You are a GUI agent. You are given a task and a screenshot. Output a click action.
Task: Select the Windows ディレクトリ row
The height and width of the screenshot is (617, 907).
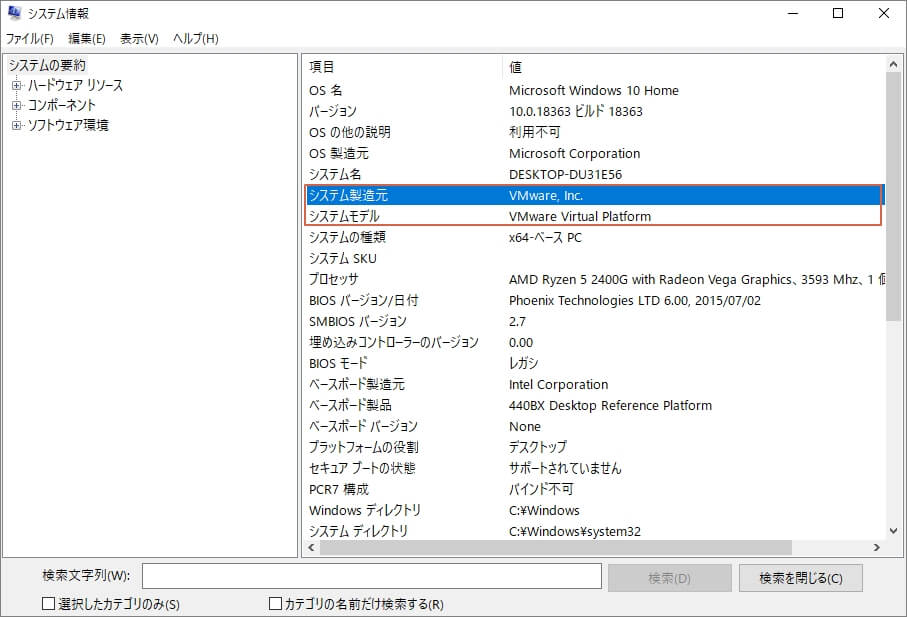[594, 511]
